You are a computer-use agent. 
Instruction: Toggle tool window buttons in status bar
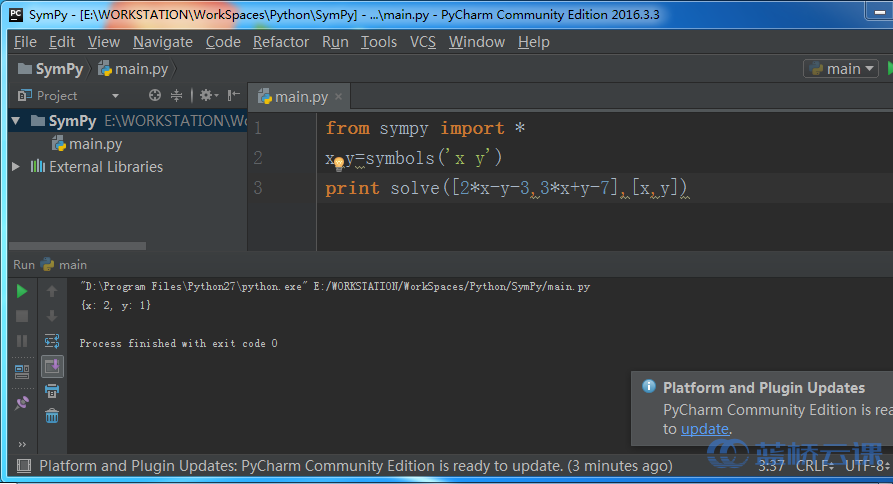pyautogui.click(x=22, y=466)
